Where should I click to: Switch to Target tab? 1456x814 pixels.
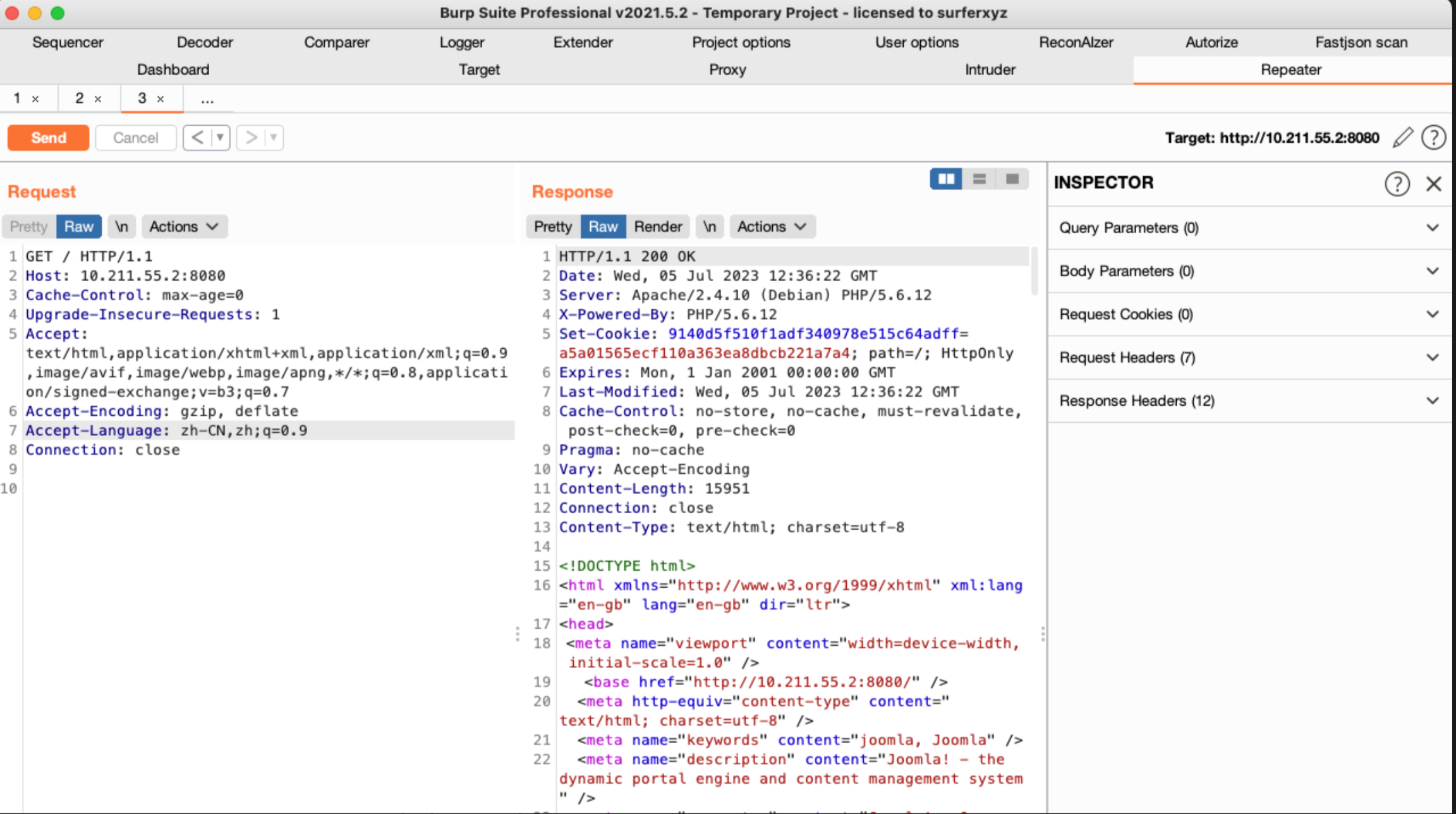coord(479,70)
